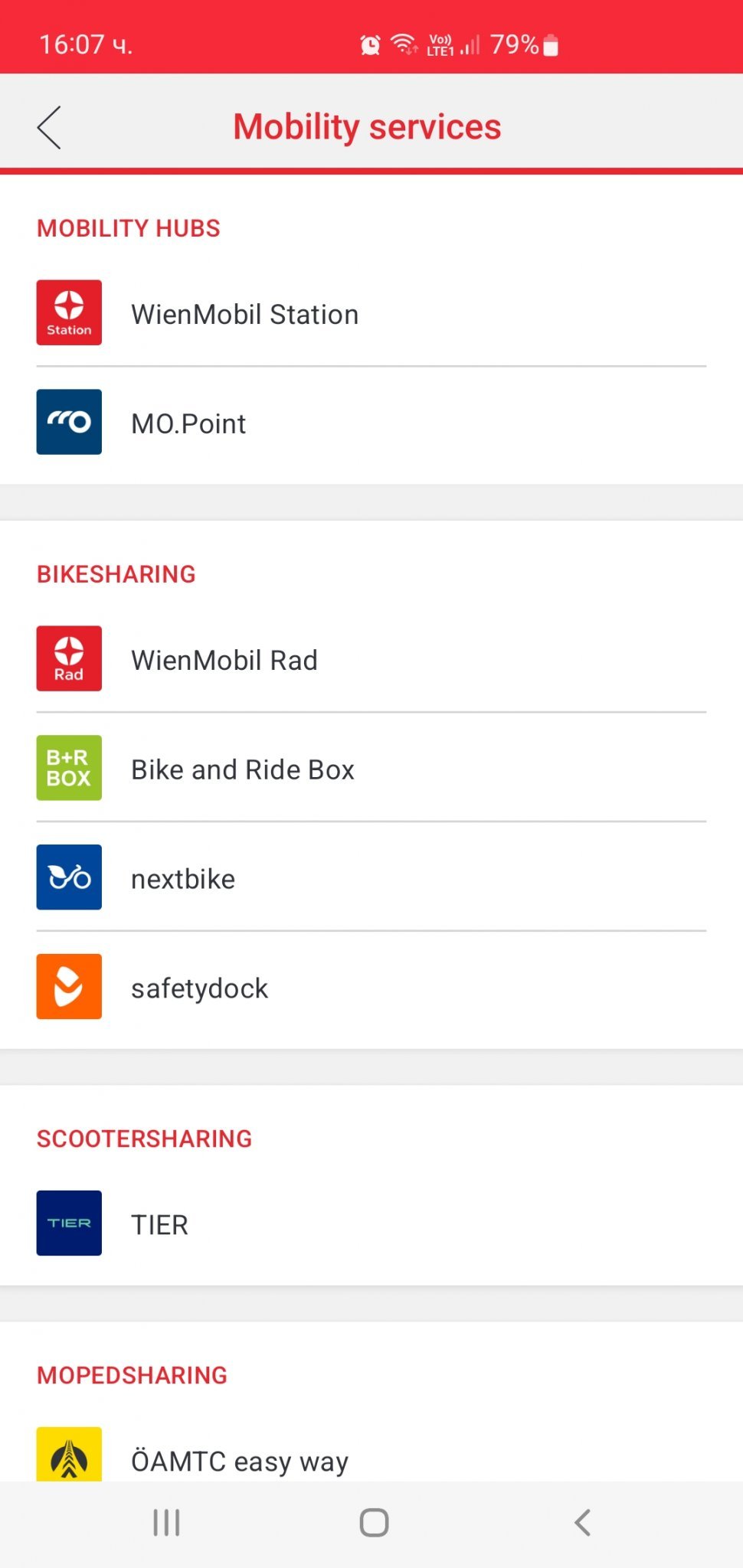Select the WienMobil Rad label
Image resolution: width=743 pixels, height=1568 pixels.
pos(224,661)
